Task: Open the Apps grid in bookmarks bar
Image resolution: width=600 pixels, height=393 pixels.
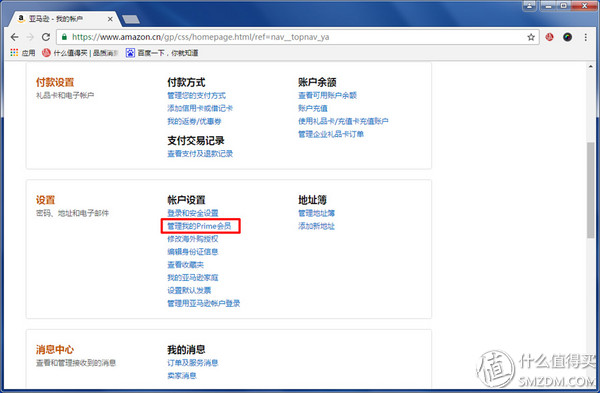Action: point(22,53)
